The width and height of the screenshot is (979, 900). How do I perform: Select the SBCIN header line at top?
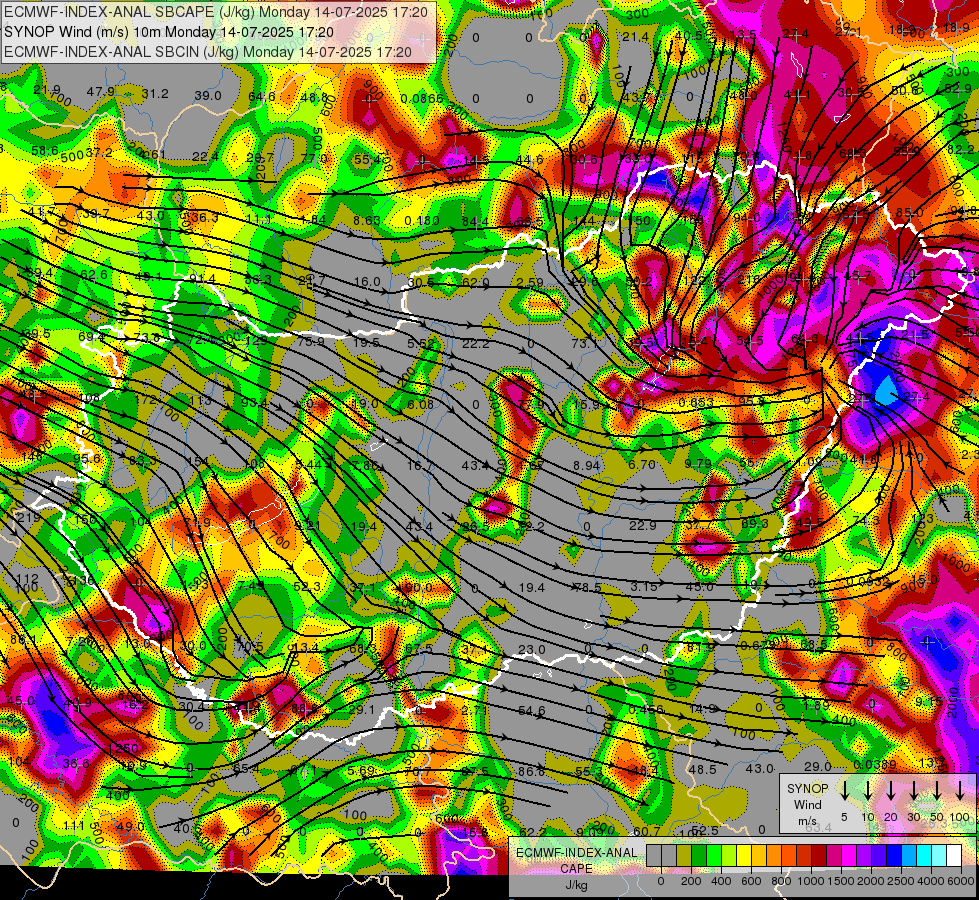point(208,52)
